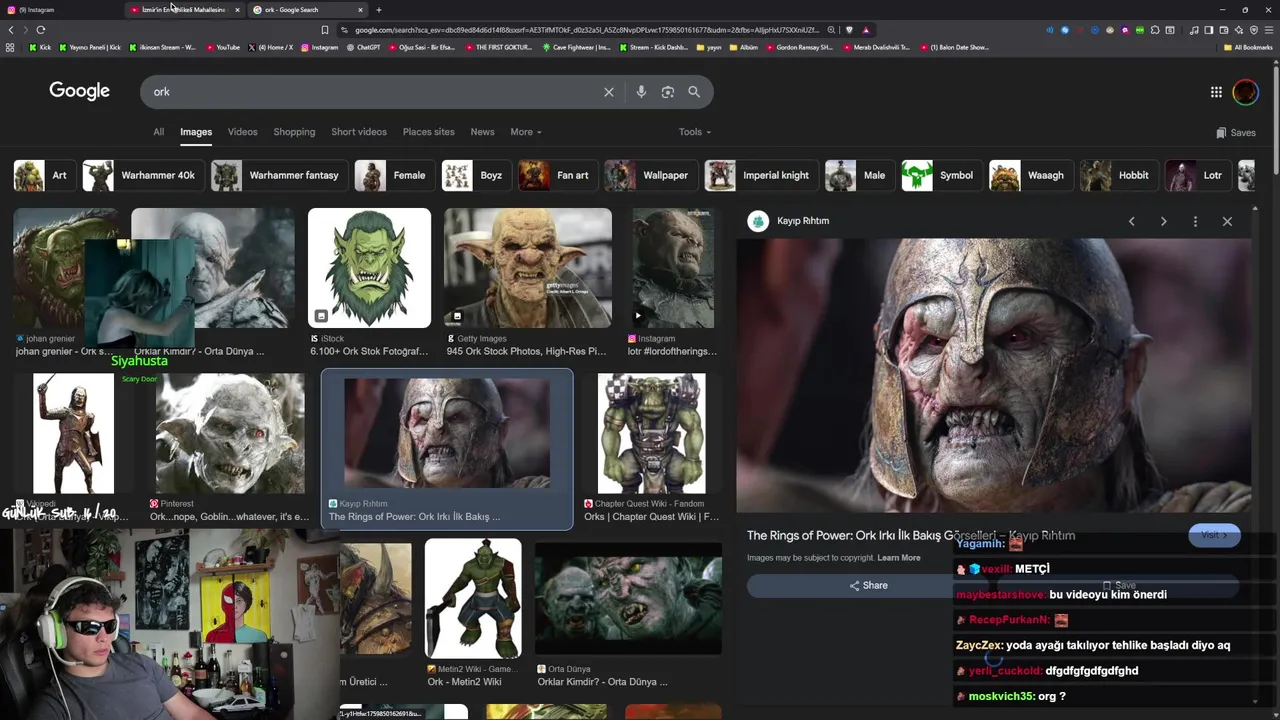Go to next image in preview panel
This screenshot has width=1280, height=720.
tap(1163, 221)
